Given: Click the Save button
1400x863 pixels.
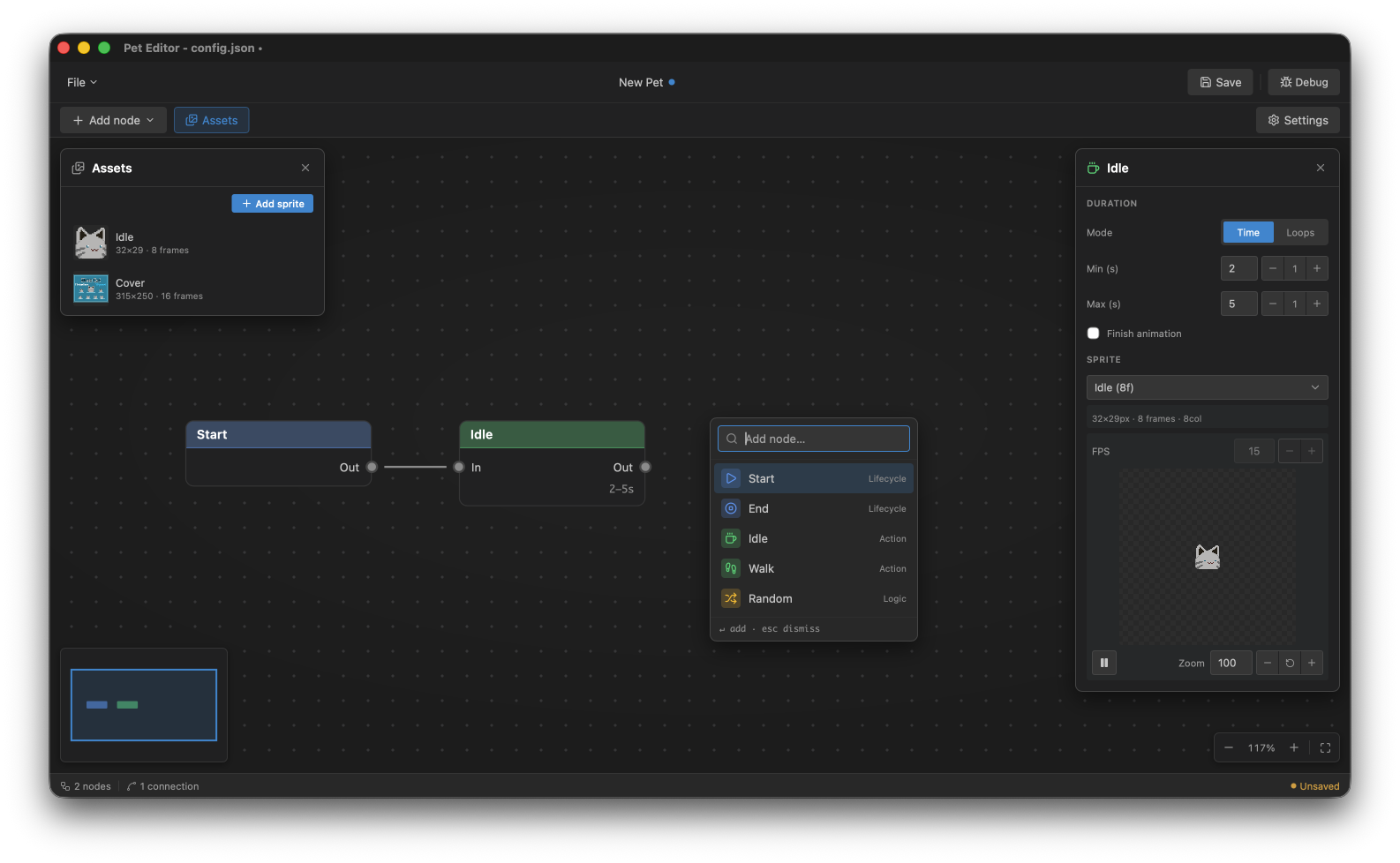Looking at the screenshot, I should coord(1220,82).
